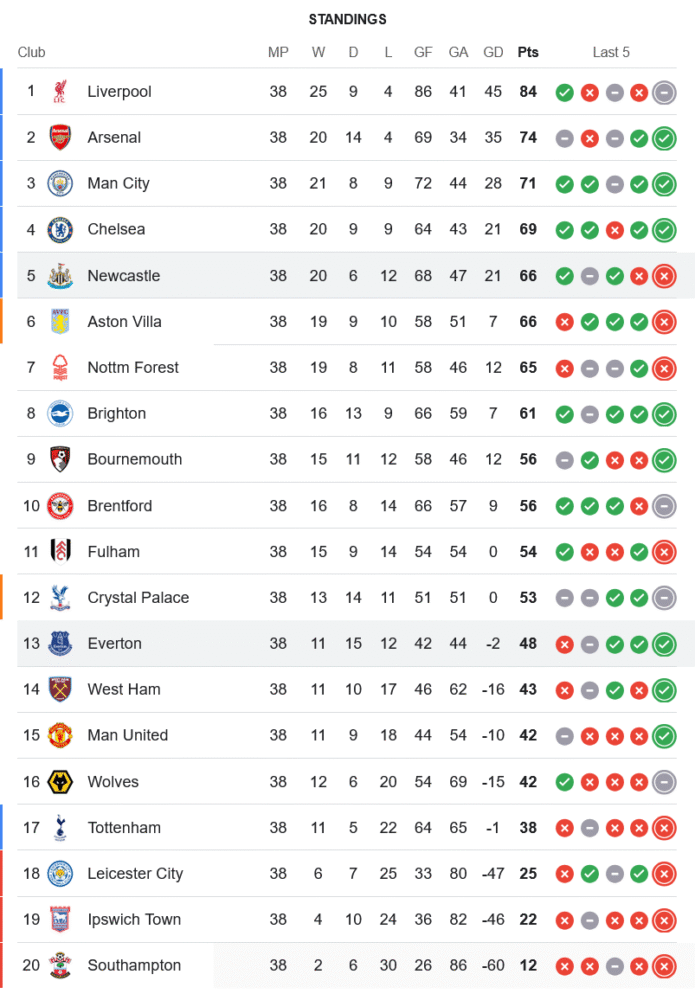Click the Liverpool club crest icon
This screenshot has width=695, height=1000.
coord(61,92)
